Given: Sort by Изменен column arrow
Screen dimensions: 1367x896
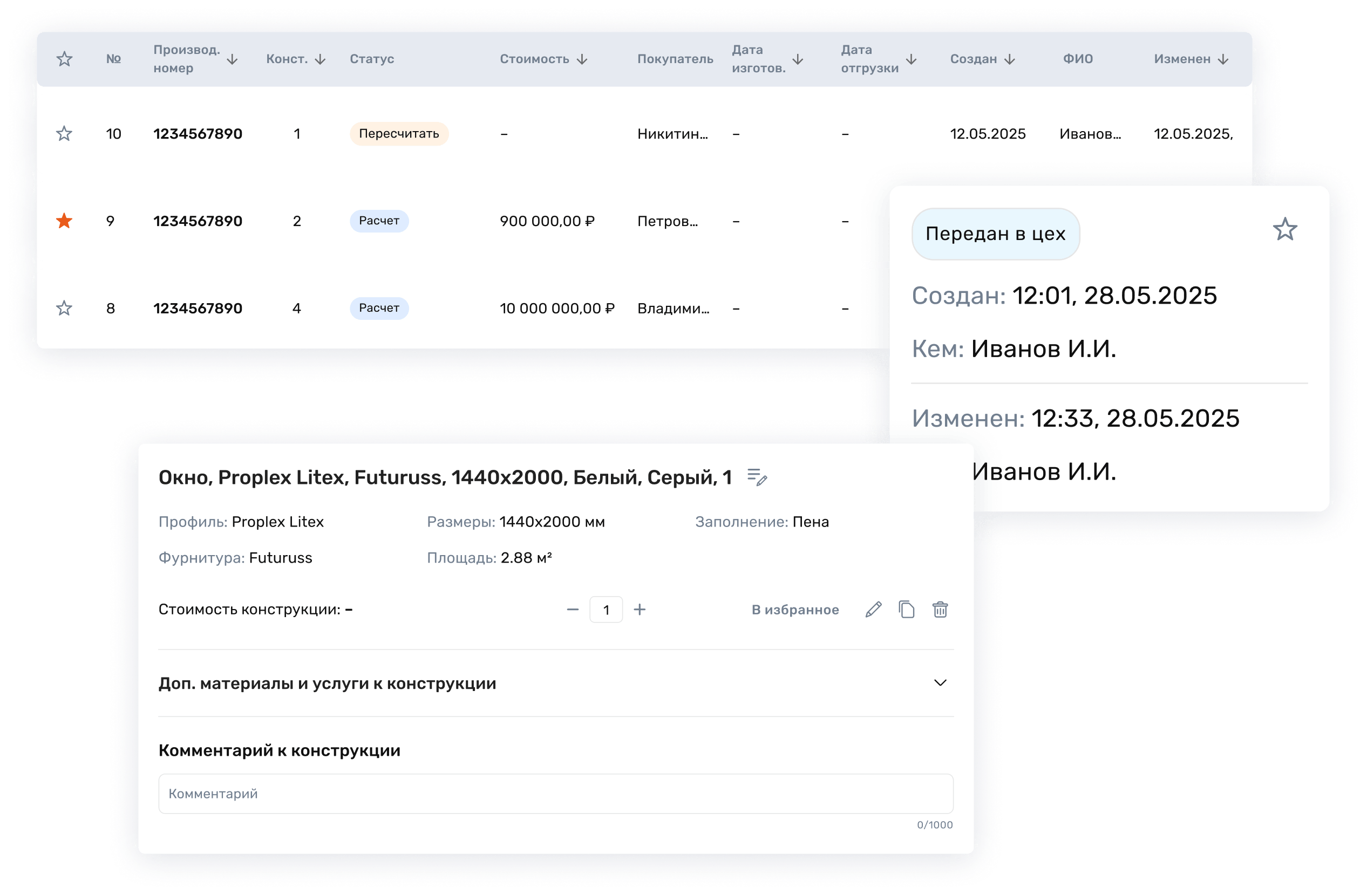Looking at the screenshot, I should [1223, 59].
